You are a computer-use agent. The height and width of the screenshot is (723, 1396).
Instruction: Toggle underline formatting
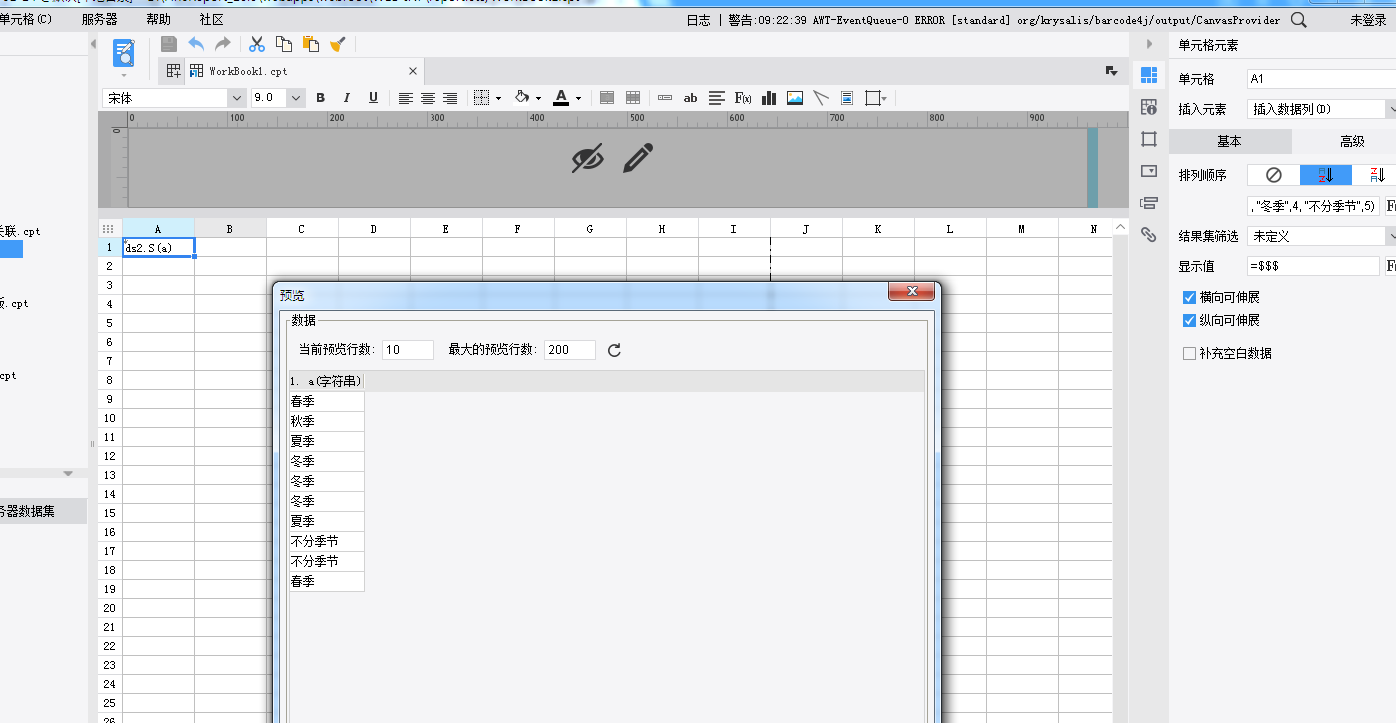(373, 98)
